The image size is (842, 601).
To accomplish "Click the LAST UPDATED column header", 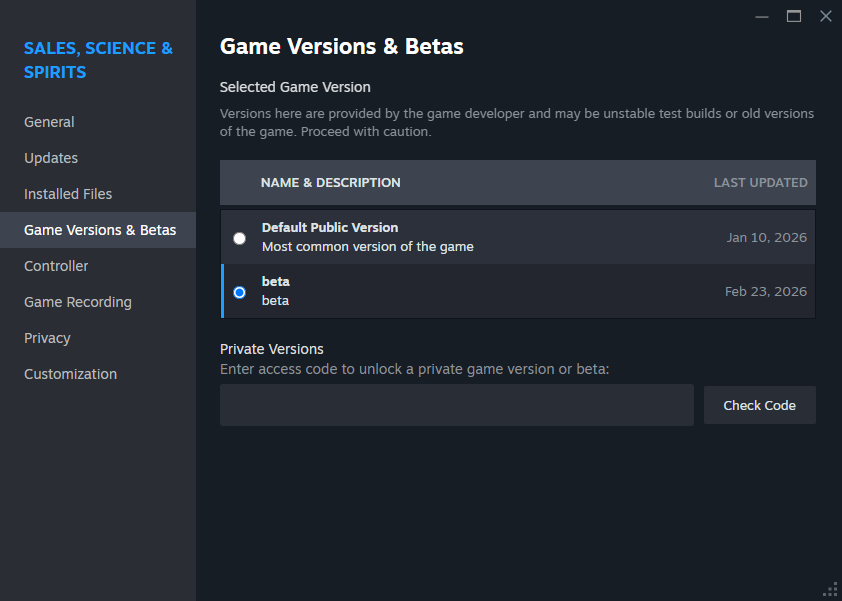I will (760, 183).
